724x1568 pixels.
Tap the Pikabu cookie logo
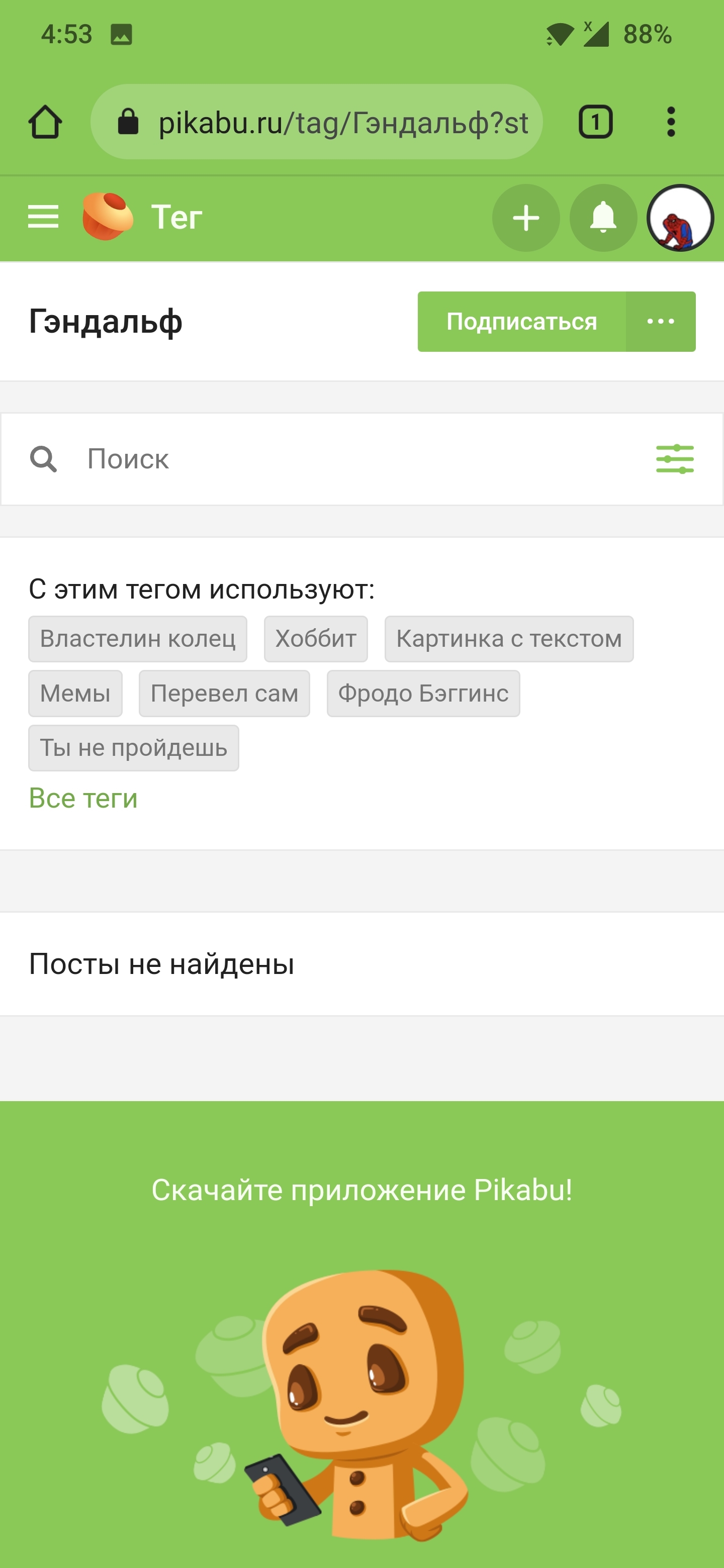pyautogui.click(x=108, y=216)
